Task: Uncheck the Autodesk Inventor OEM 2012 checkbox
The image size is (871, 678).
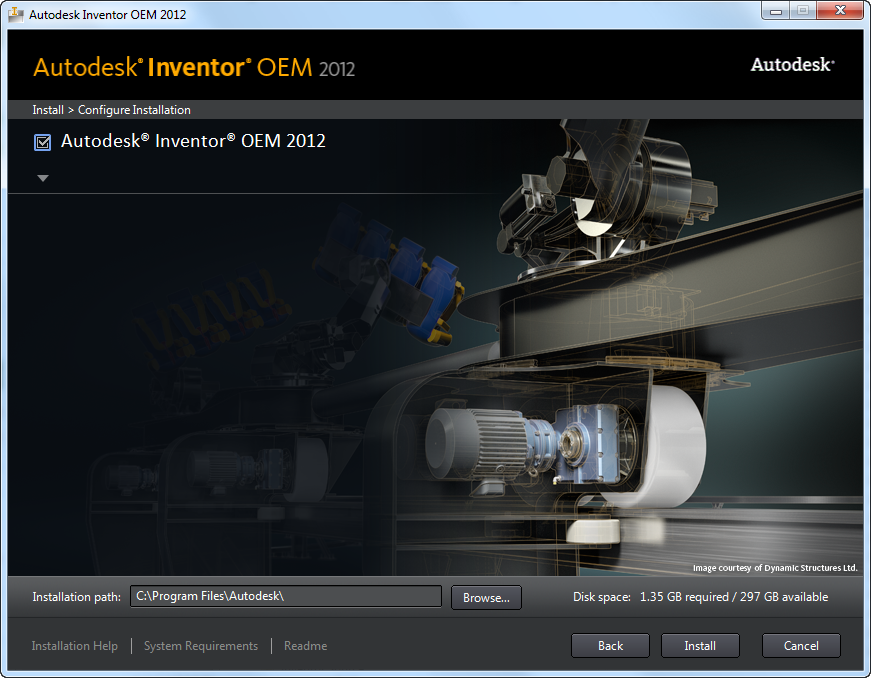Action: 43,142
